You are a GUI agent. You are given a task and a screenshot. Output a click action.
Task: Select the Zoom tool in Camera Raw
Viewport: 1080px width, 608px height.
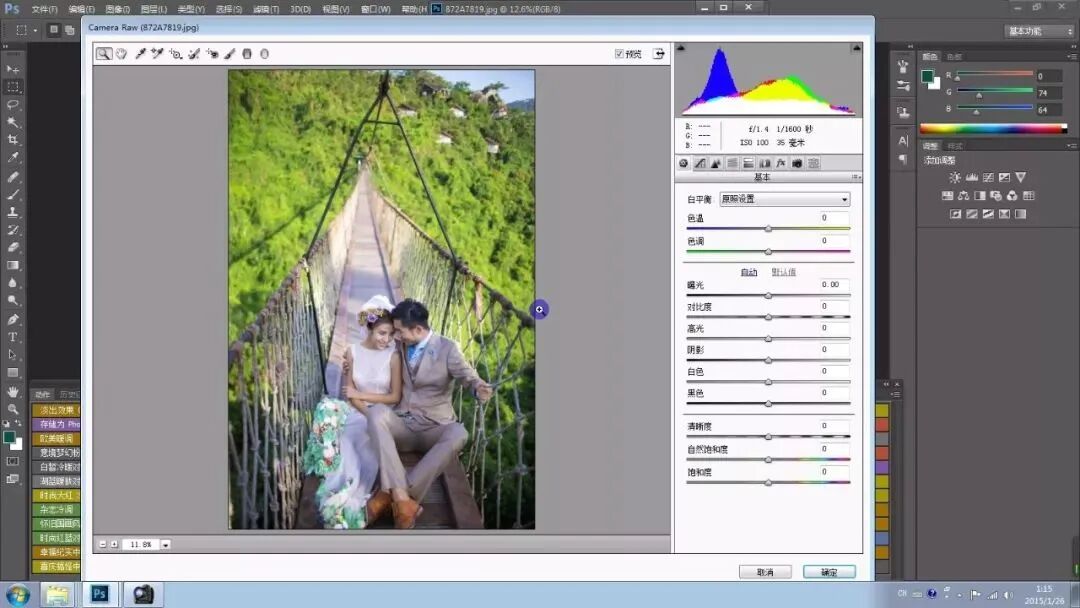[104, 54]
